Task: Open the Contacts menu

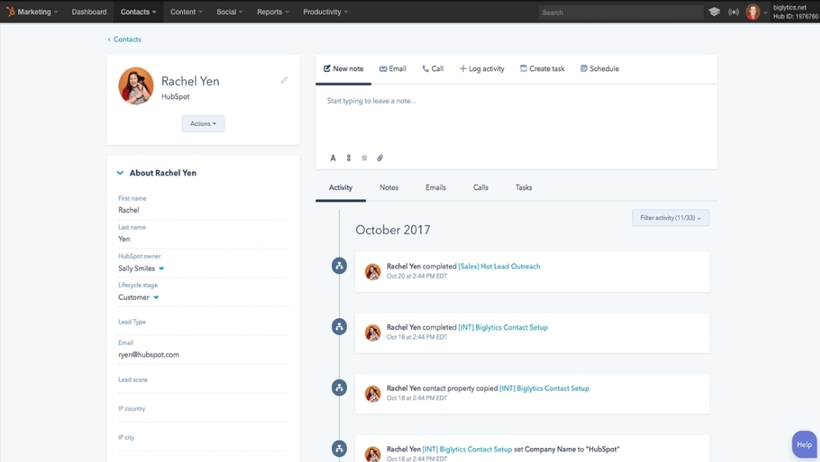Action: (138, 12)
